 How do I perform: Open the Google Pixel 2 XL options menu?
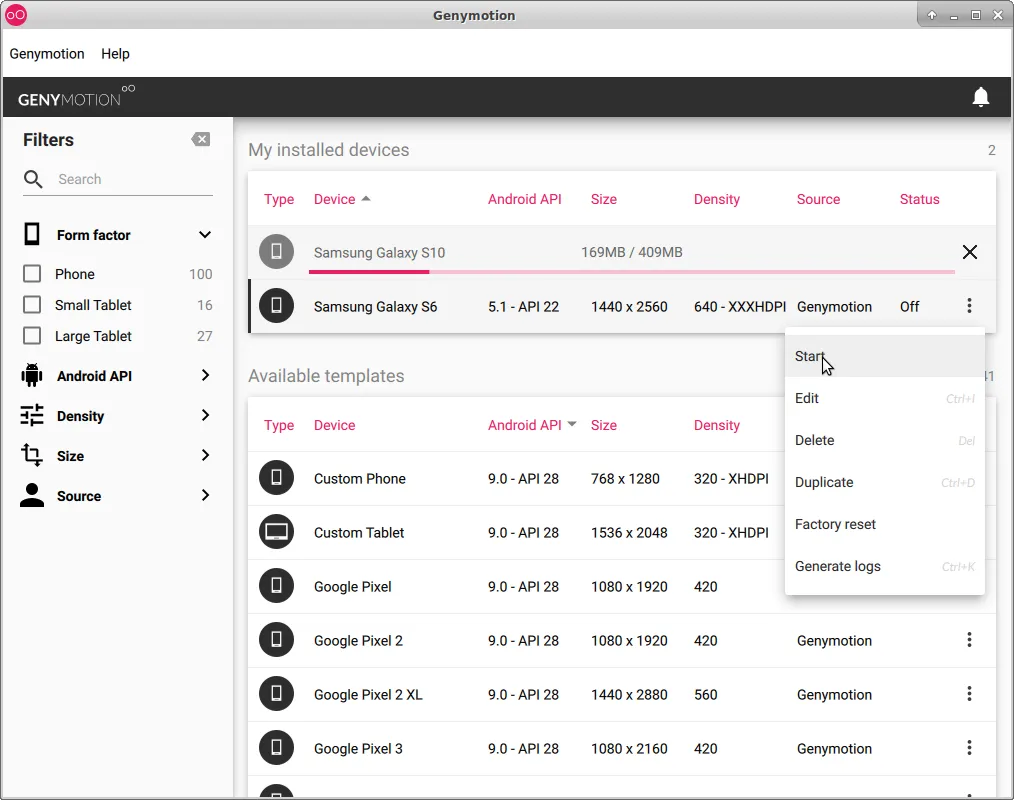click(x=969, y=693)
